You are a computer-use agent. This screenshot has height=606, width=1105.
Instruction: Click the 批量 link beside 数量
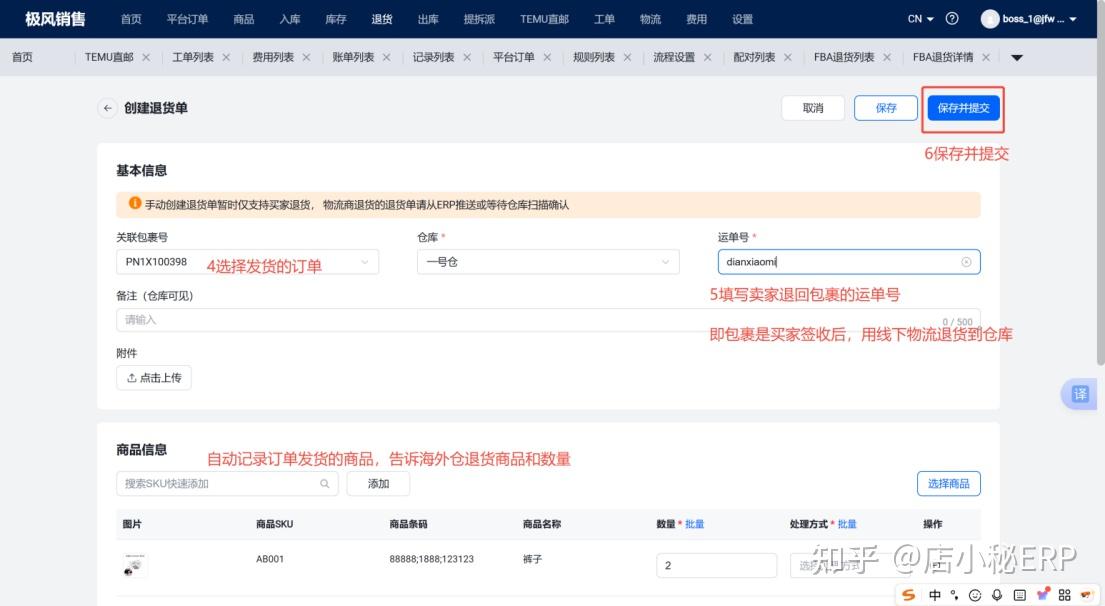(x=694, y=524)
